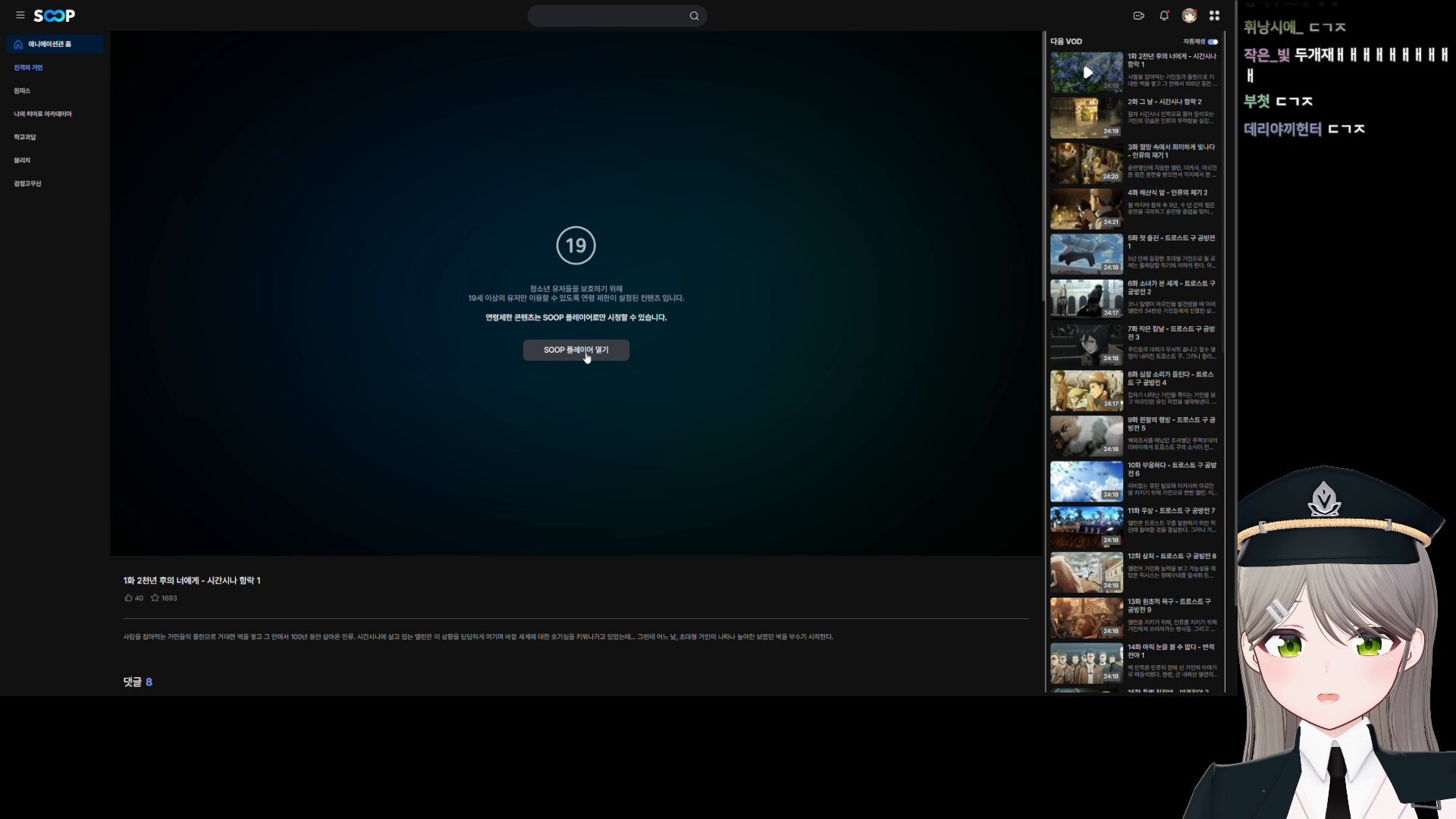1456x819 pixels.
Task: Open 나의 히어로 아카데미아 link
Action: coord(42,114)
